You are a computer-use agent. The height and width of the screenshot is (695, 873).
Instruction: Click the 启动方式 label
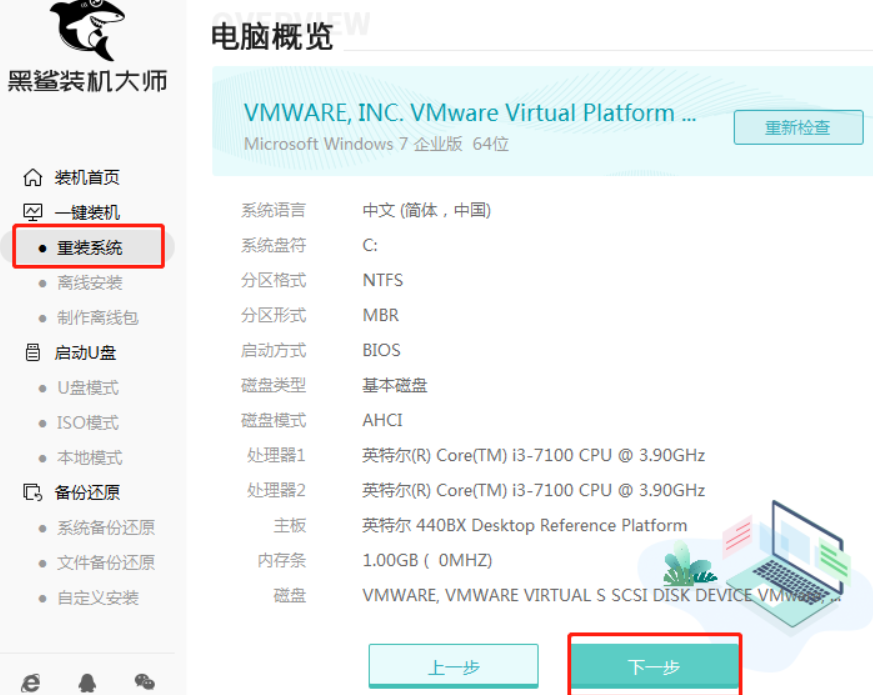point(273,350)
